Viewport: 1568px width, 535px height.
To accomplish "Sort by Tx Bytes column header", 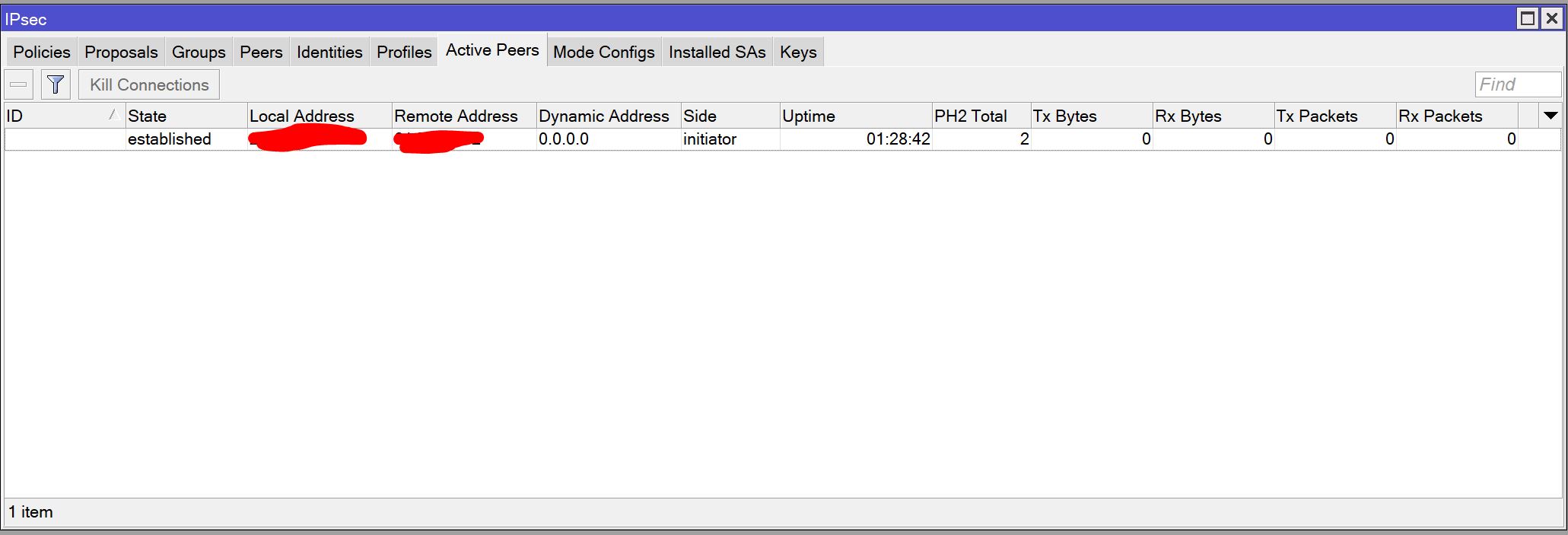I will (1092, 116).
